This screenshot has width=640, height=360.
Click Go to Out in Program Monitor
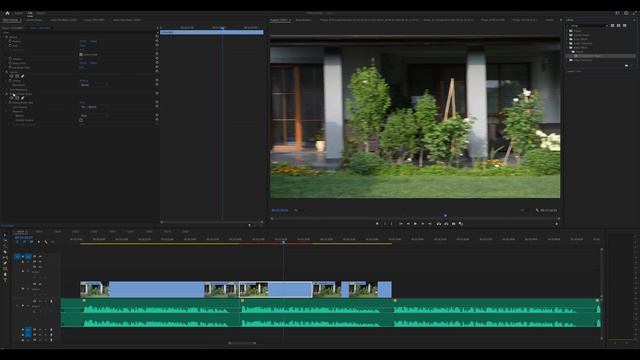pos(430,224)
